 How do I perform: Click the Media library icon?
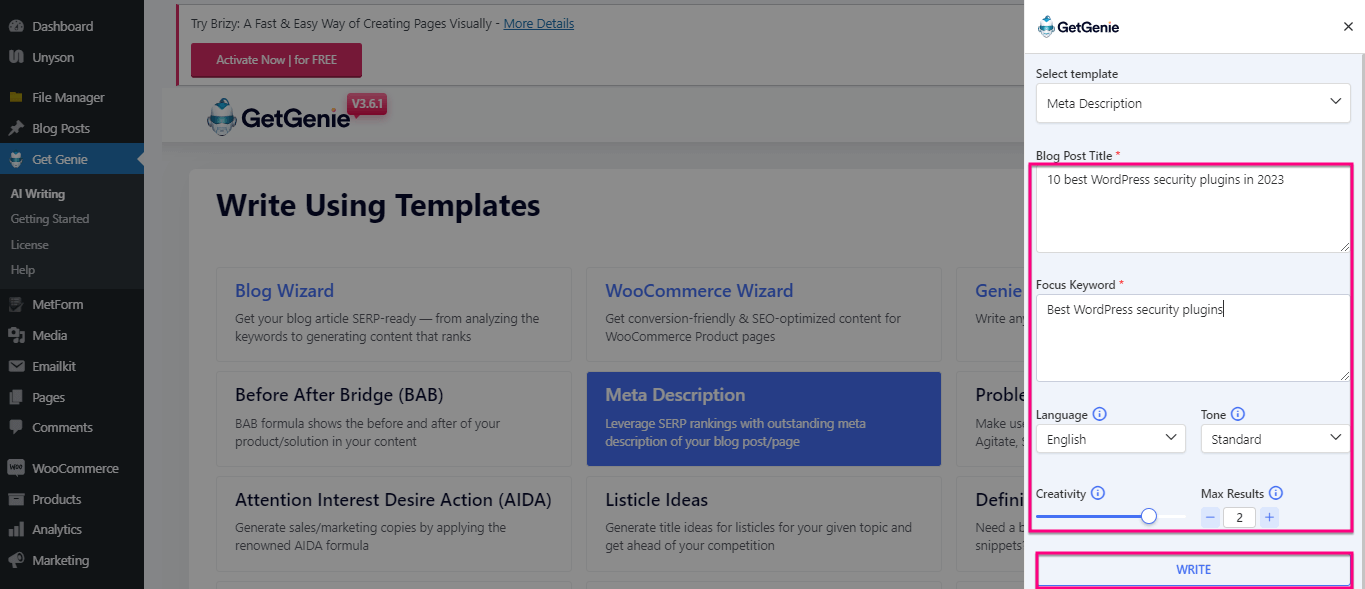16,335
